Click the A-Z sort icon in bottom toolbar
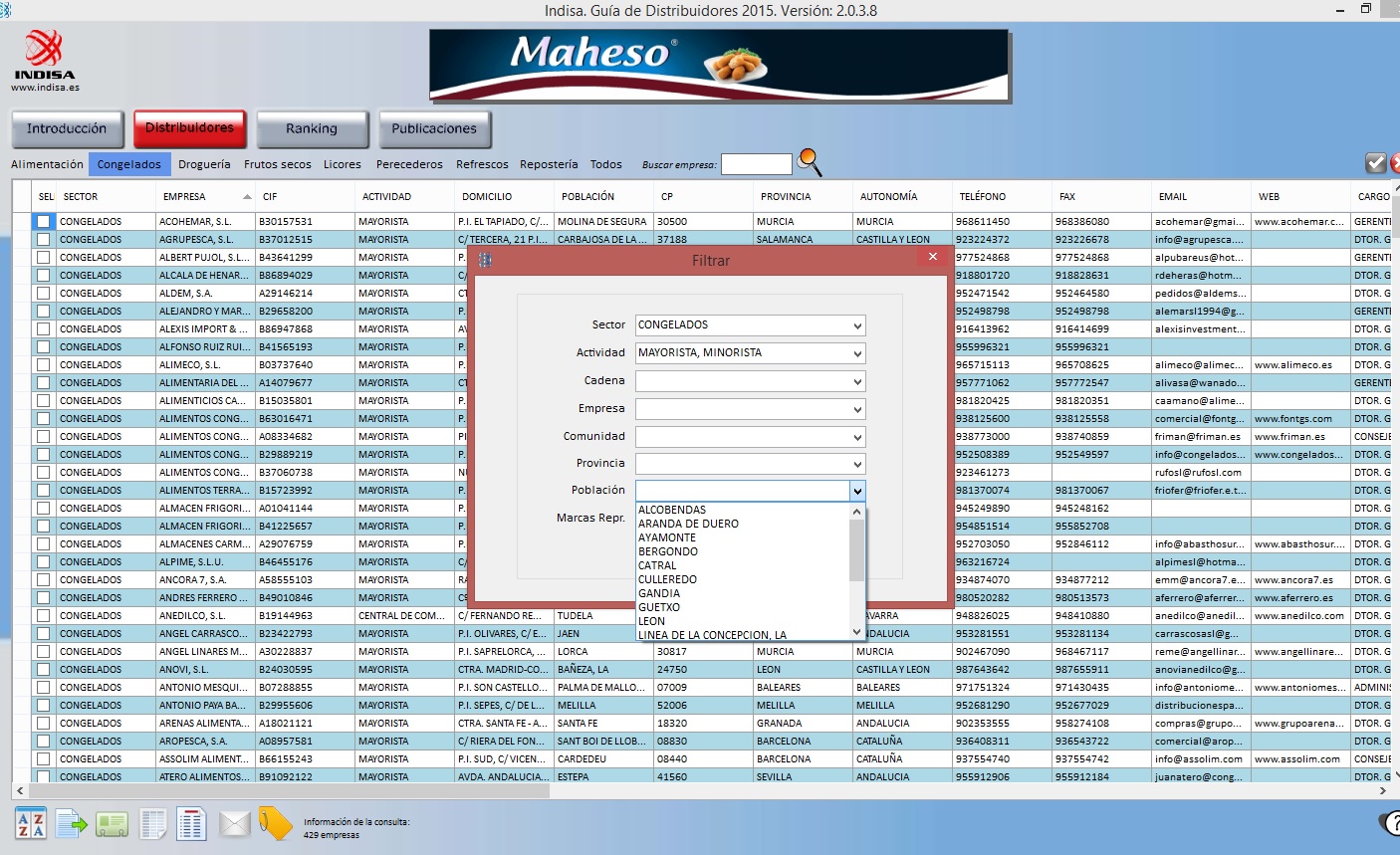1400x855 pixels. (31, 823)
